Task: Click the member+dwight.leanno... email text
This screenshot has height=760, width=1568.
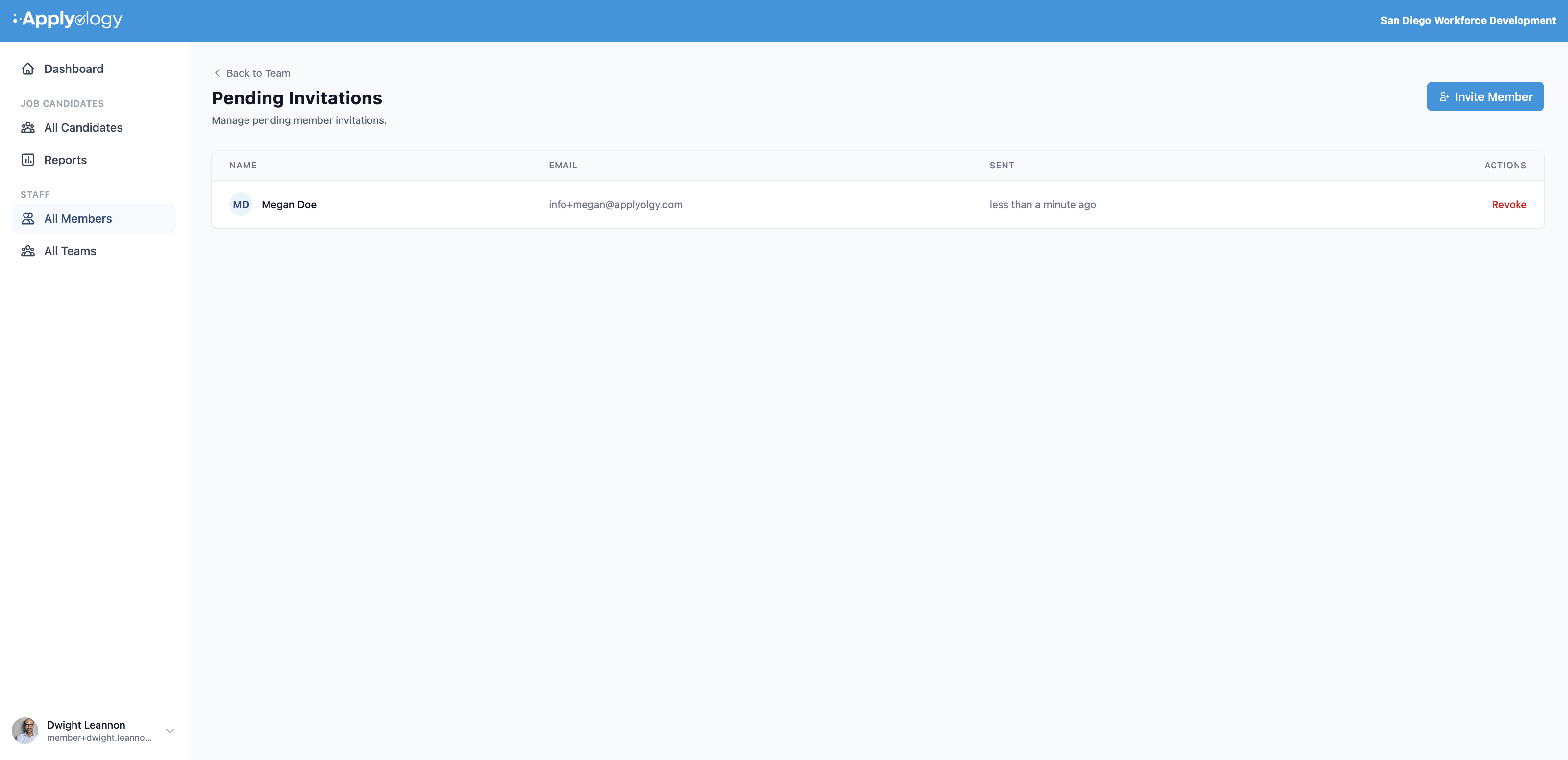Action: pos(99,738)
